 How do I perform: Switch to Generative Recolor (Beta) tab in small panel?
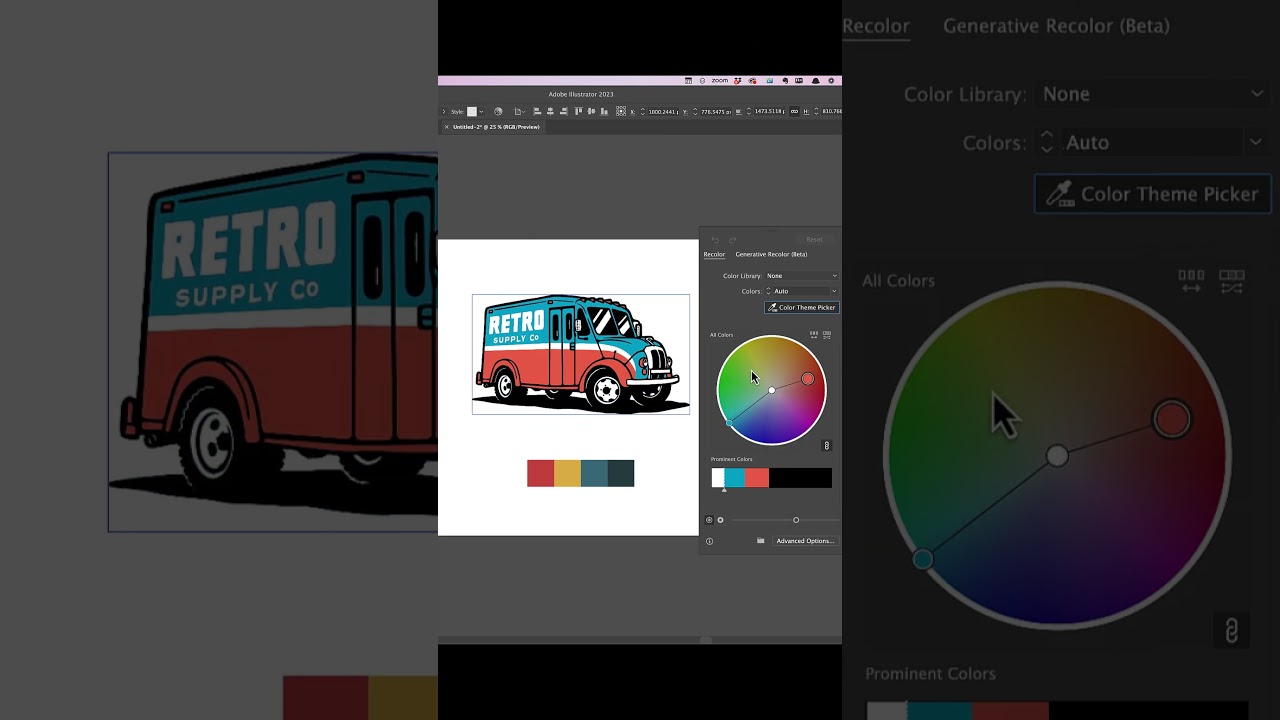[771, 254]
